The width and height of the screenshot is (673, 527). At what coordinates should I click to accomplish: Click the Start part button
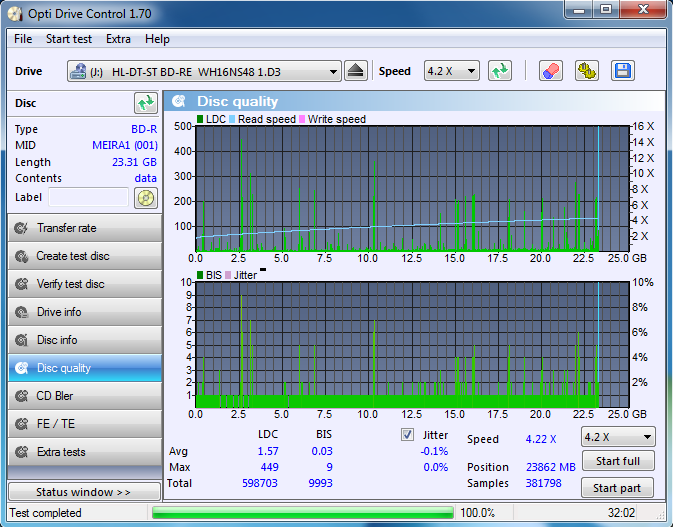click(617, 488)
